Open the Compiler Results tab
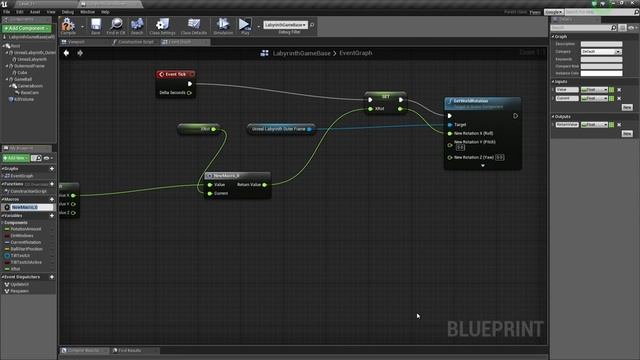Screen dimensions: 640x360 83,351
